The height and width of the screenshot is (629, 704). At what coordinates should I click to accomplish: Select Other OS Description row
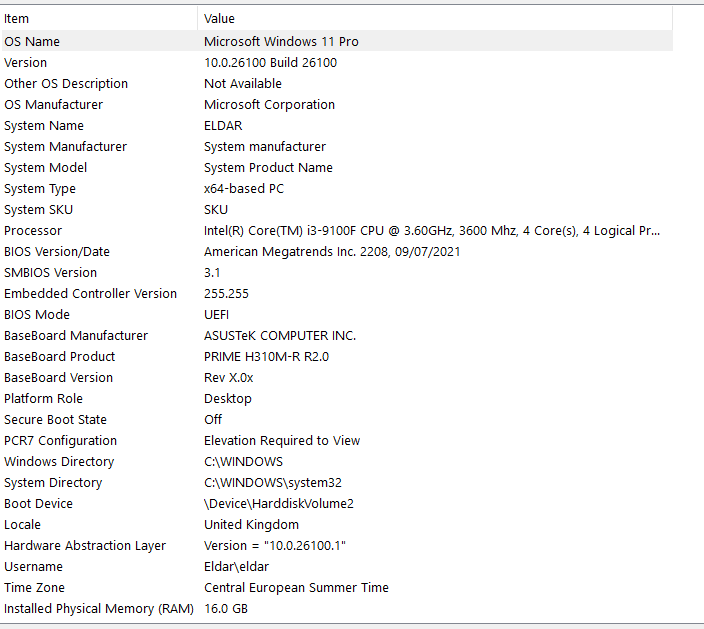point(337,84)
